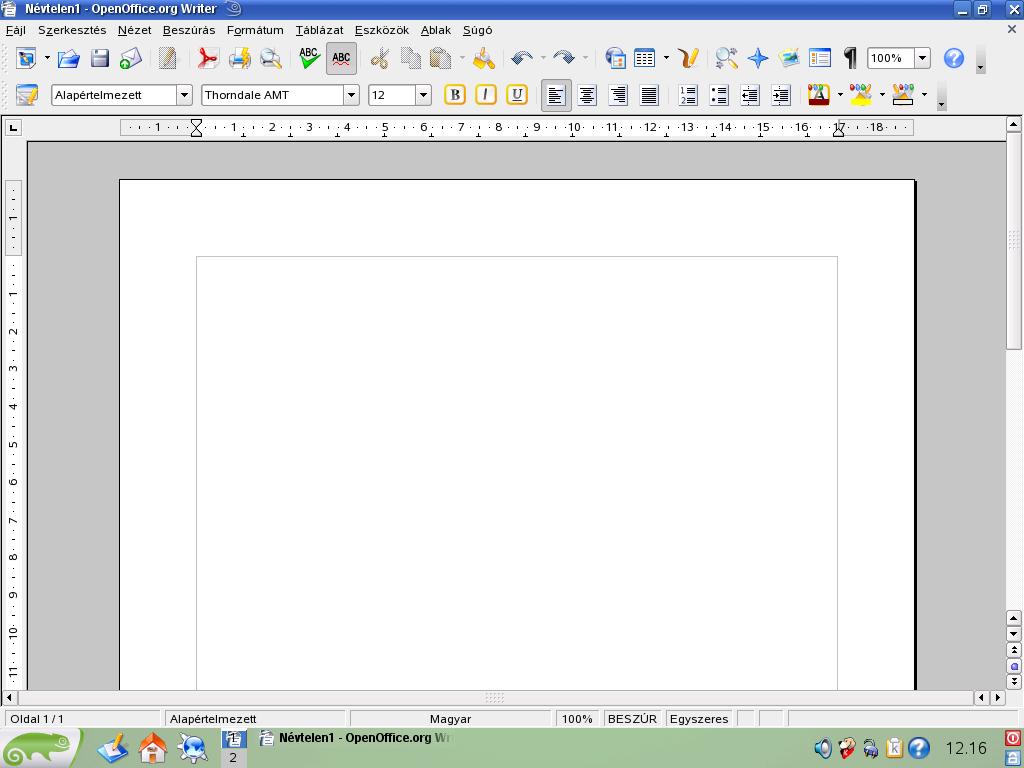Toggle Underline formatting
Image resolution: width=1024 pixels, height=768 pixels.
[x=517, y=95]
